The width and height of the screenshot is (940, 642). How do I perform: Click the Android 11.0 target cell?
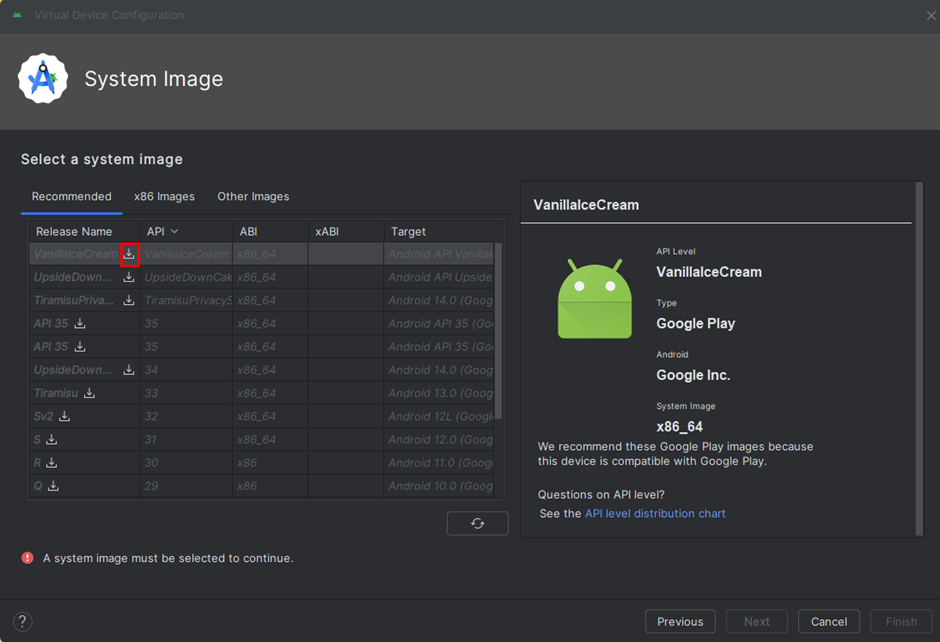coord(439,463)
